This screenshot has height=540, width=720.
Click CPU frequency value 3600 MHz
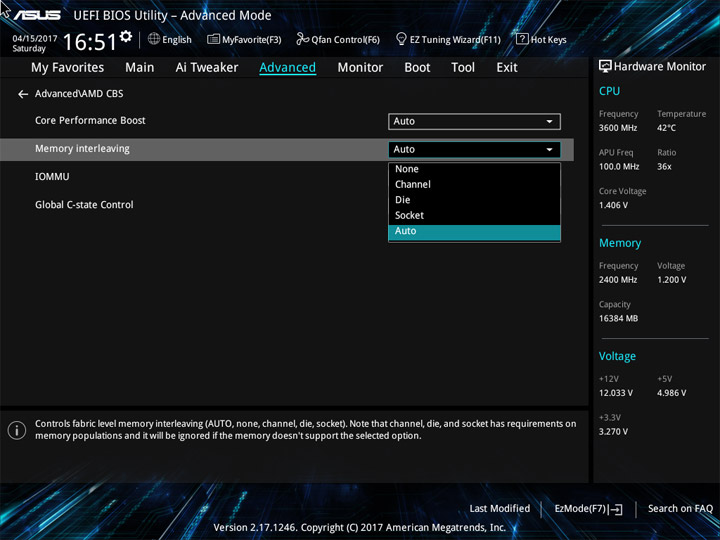tap(618, 128)
